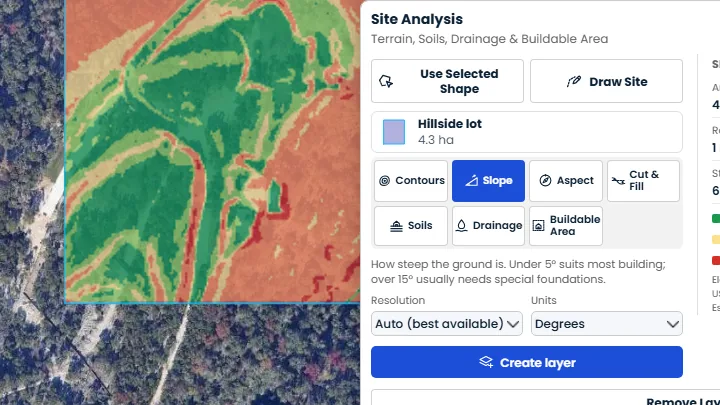Open the Units dropdown set to Degrees
The image size is (720, 405).
pyautogui.click(x=607, y=324)
